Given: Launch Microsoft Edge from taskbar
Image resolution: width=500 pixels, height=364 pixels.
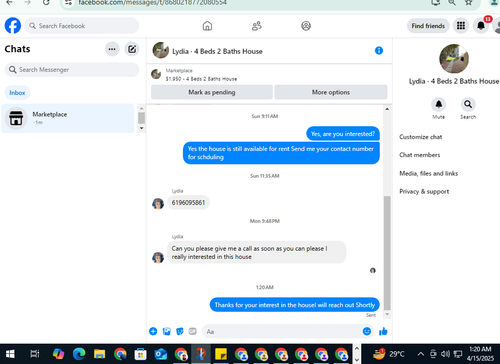Looking at the screenshot, I should [79, 354].
